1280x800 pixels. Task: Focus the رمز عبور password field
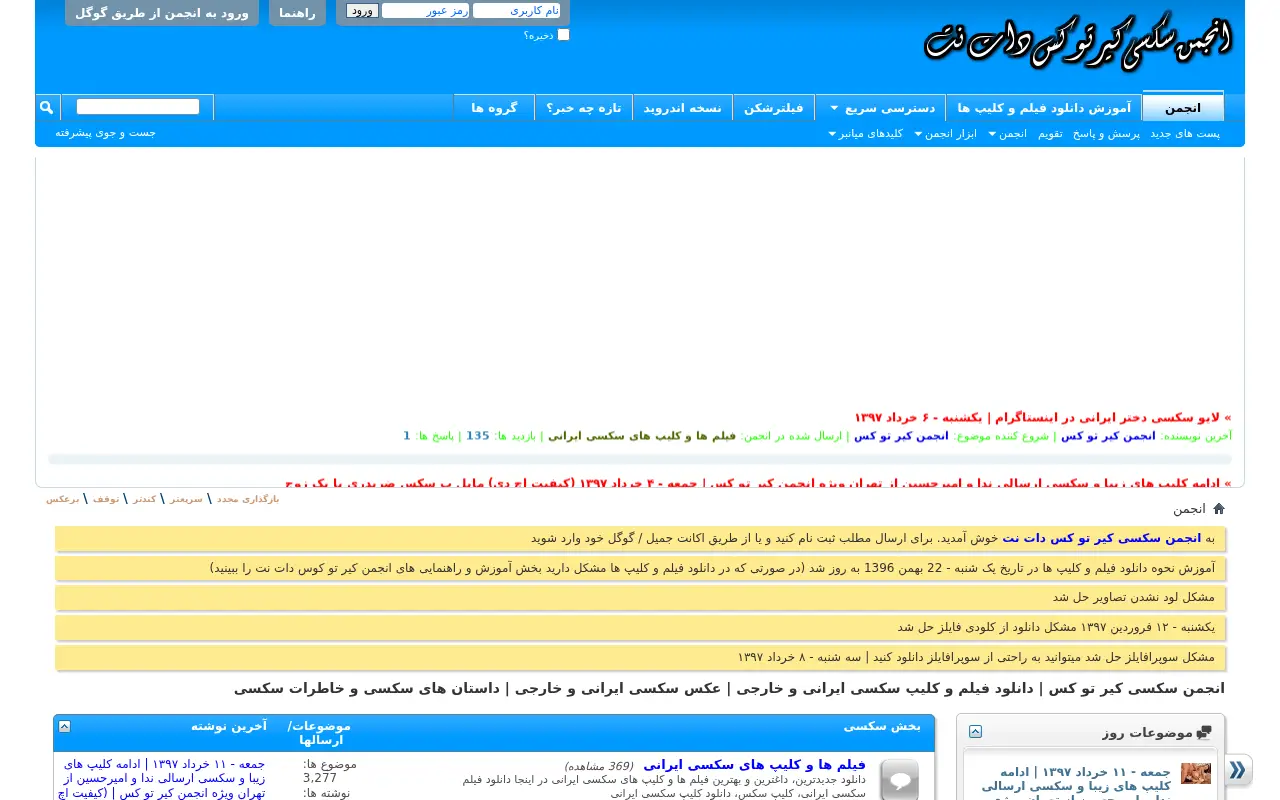coord(425,10)
